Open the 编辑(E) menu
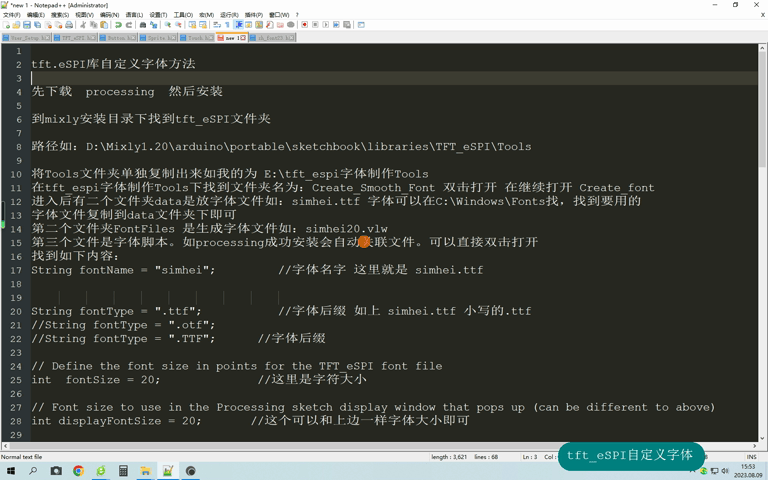Image resolution: width=768 pixels, height=480 pixels. pyautogui.click(x=36, y=15)
